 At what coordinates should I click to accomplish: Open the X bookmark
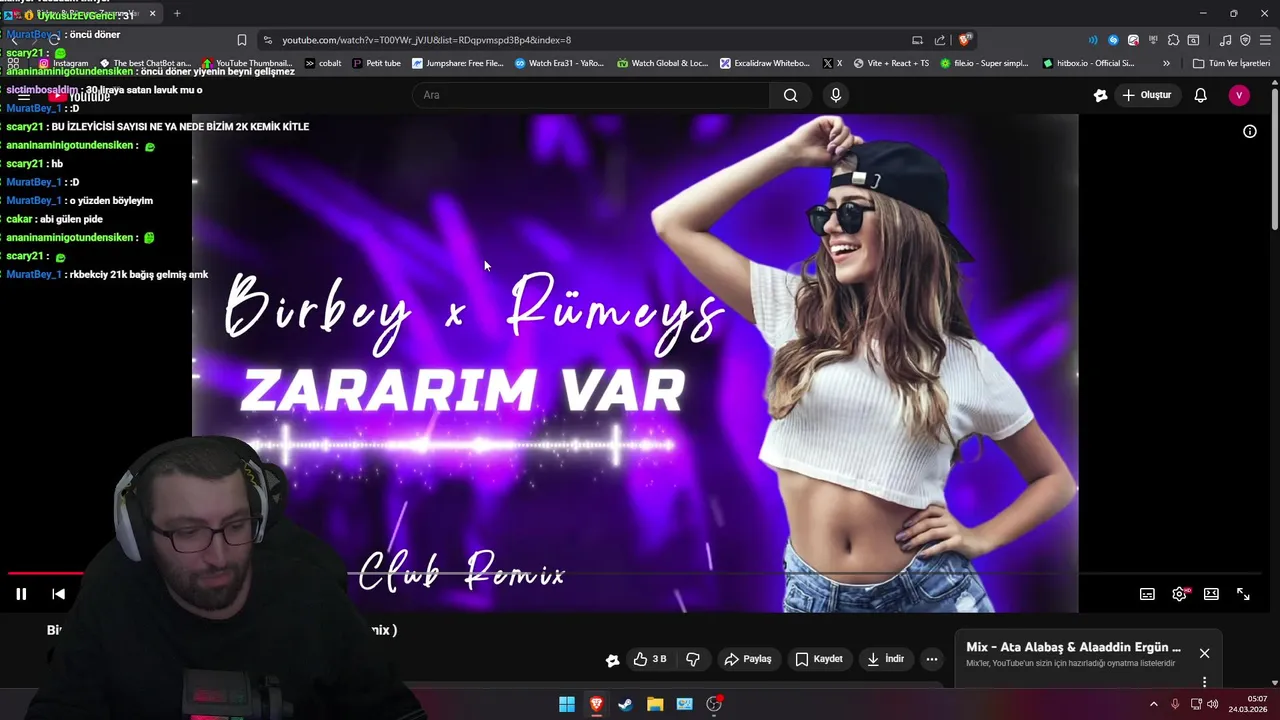(832, 63)
